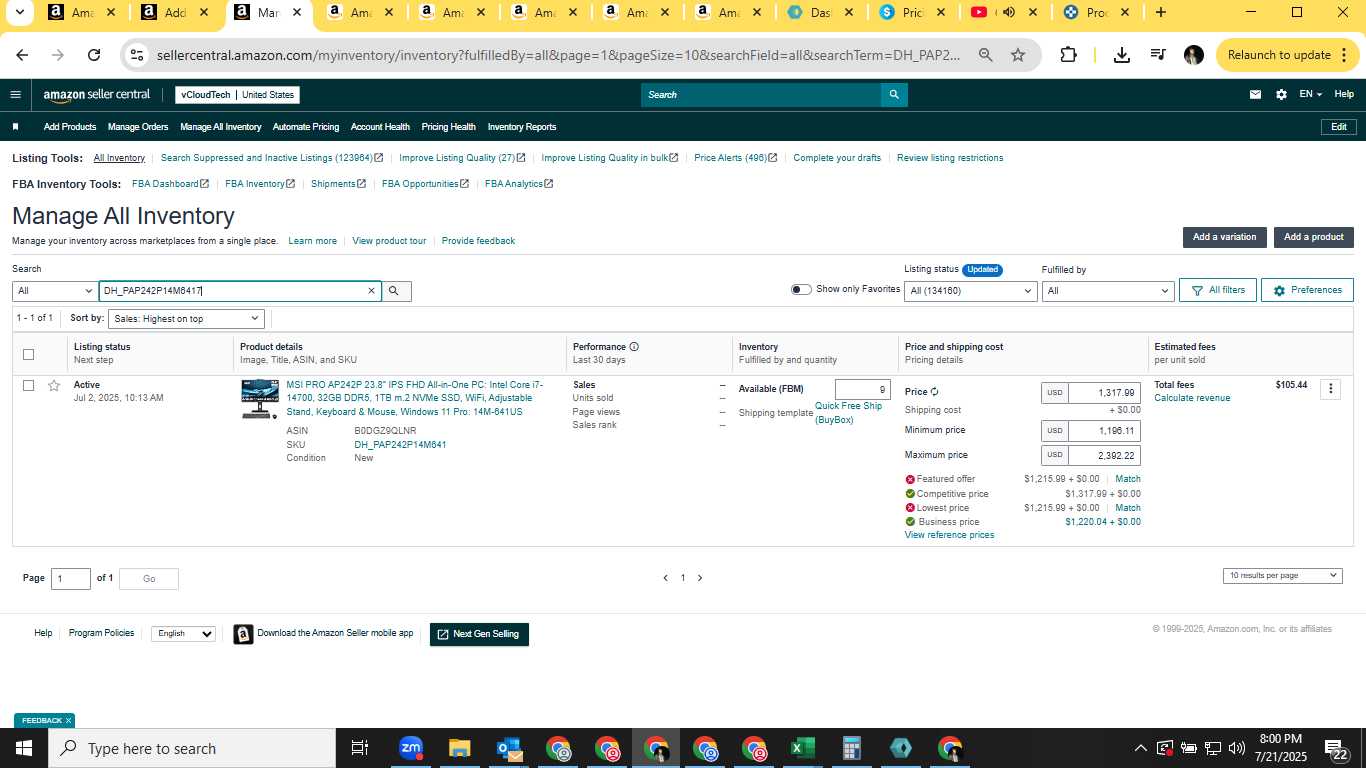Favorite the MSI PRO listing with star
The image size is (1366, 768).
(x=54, y=385)
